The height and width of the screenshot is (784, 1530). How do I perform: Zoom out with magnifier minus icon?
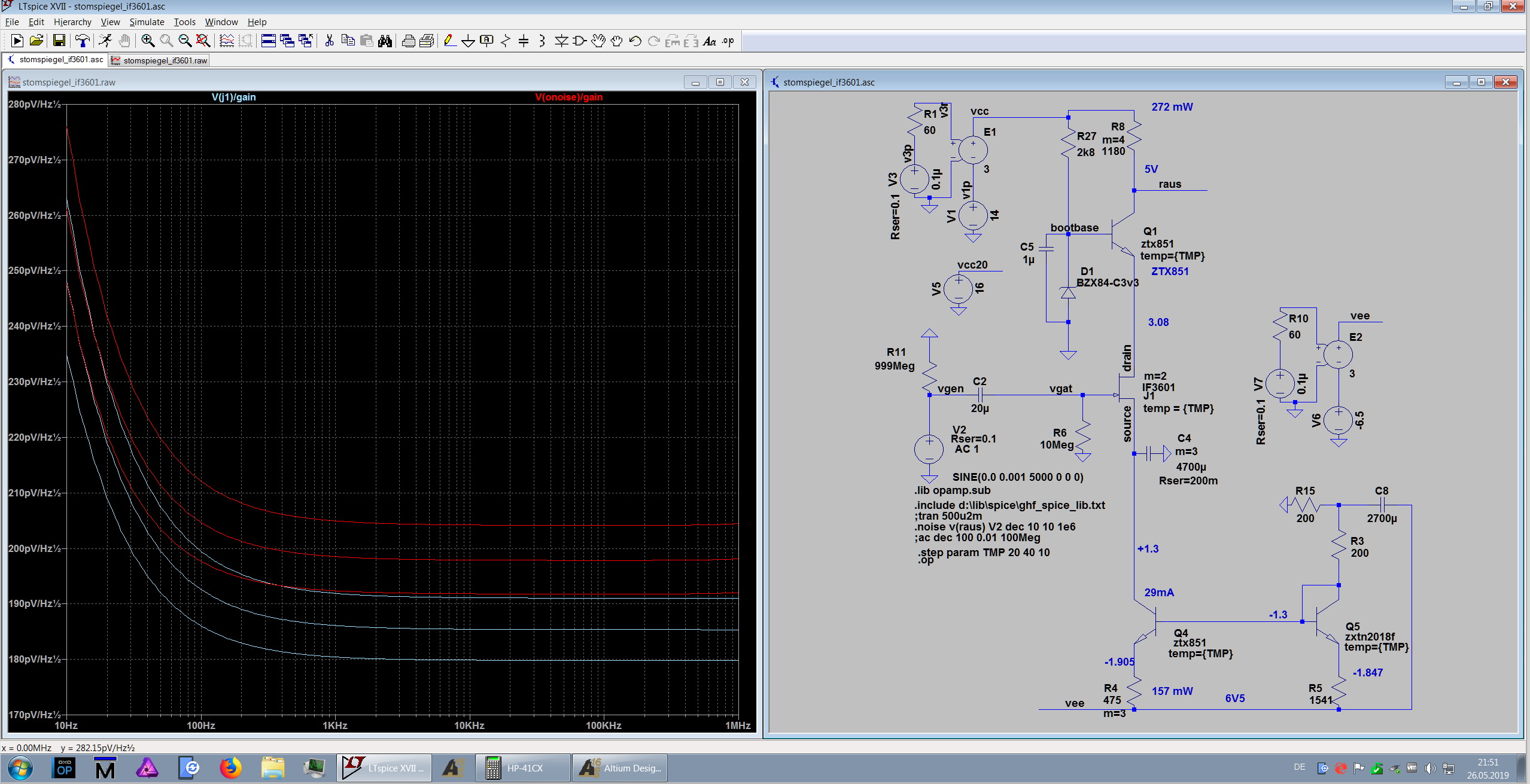point(185,41)
